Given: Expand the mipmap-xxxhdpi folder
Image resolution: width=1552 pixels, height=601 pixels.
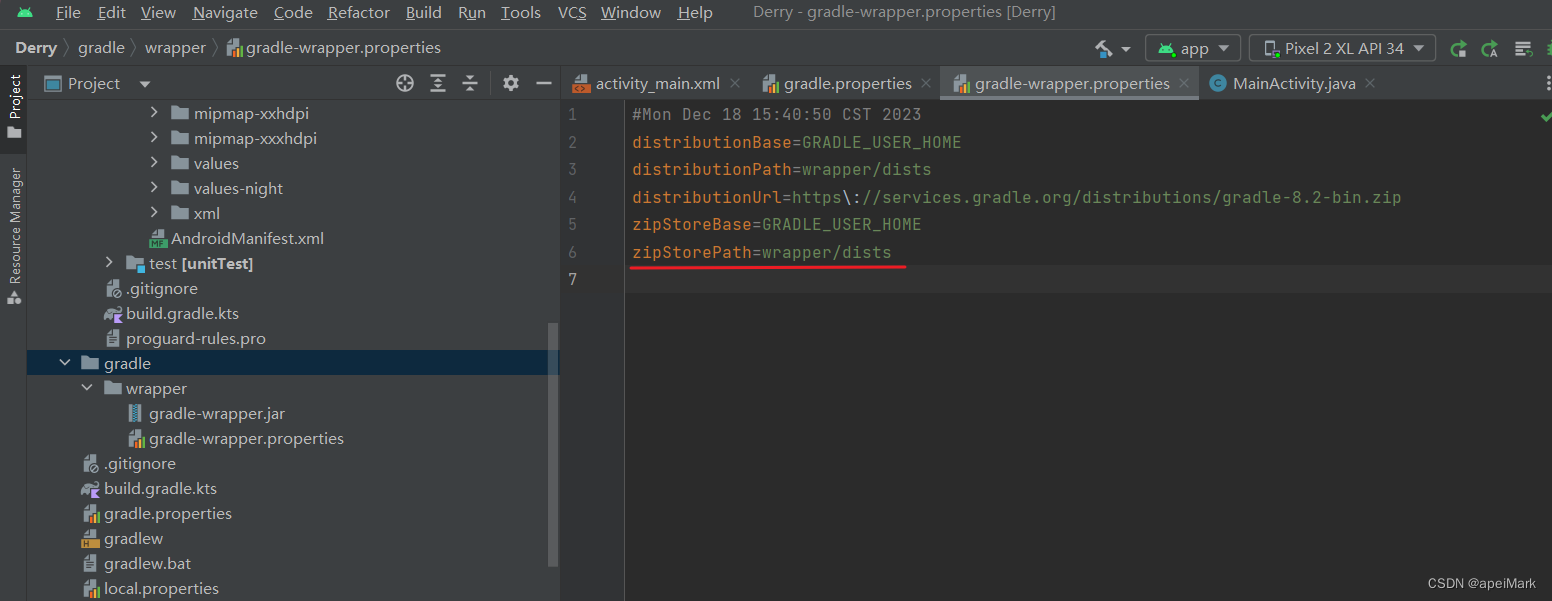Looking at the screenshot, I should pyautogui.click(x=154, y=138).
